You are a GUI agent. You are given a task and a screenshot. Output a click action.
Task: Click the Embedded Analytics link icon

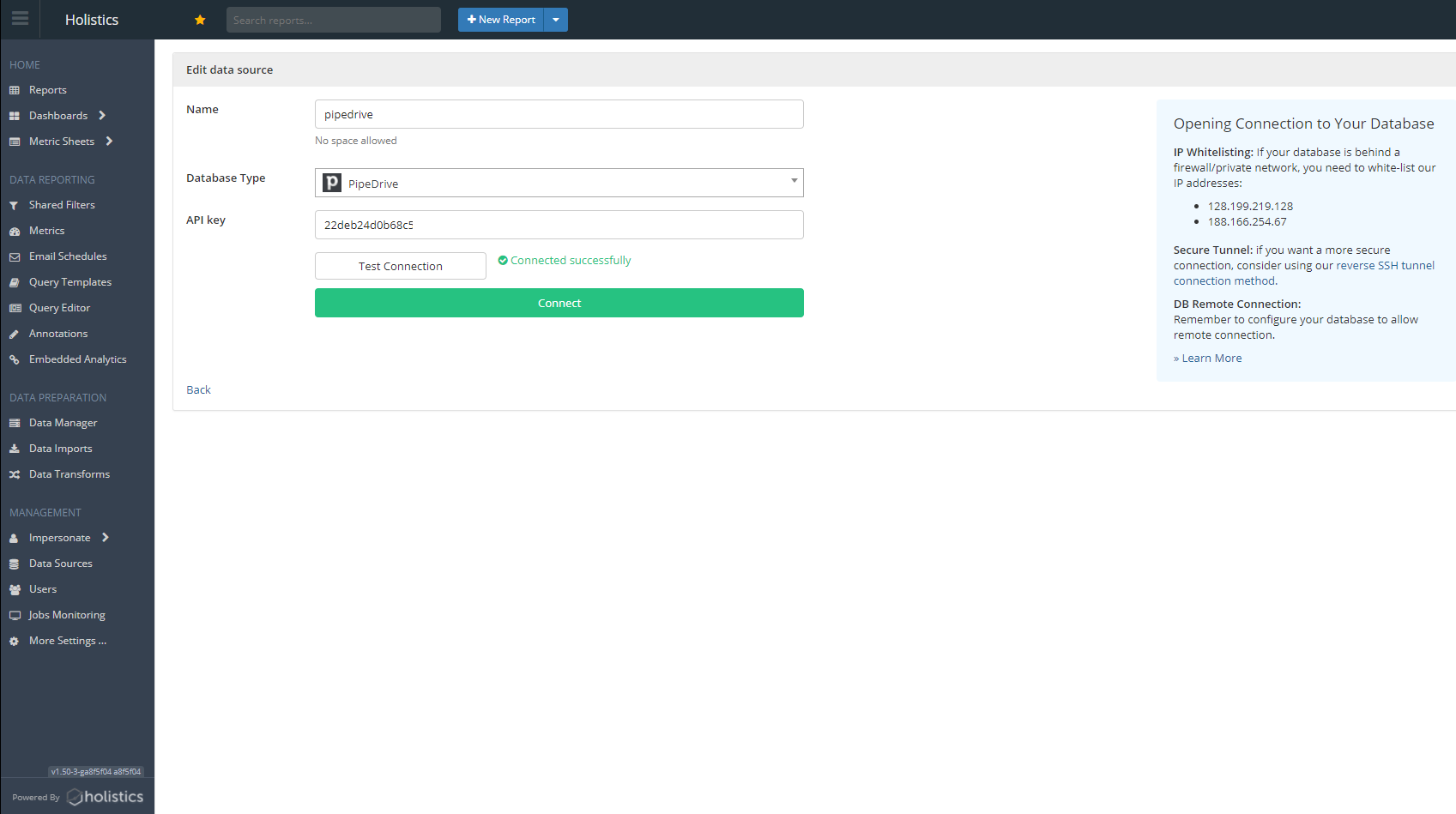click(15, 359)
